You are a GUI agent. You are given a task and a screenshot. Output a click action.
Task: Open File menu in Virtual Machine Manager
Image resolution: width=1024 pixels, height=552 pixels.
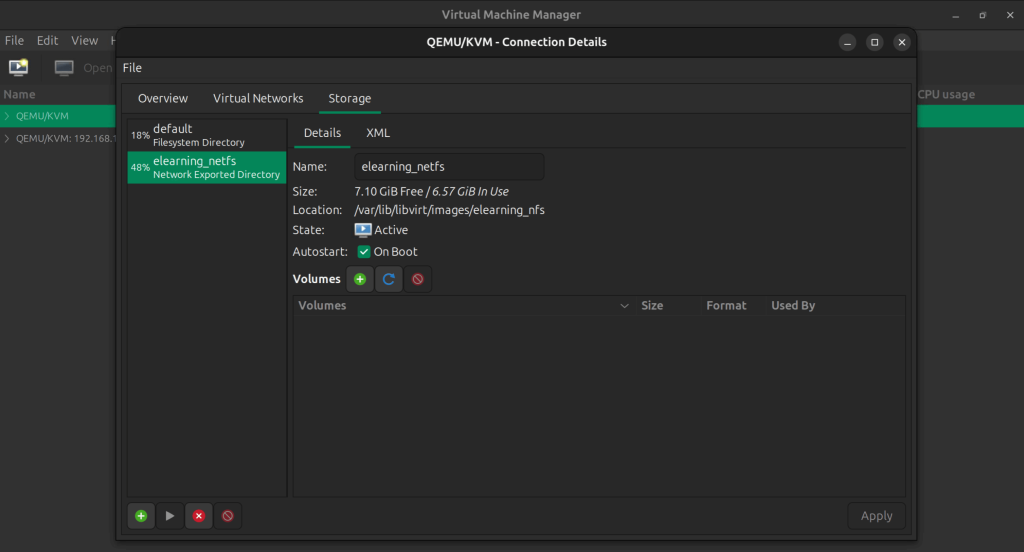click(14, 41)
